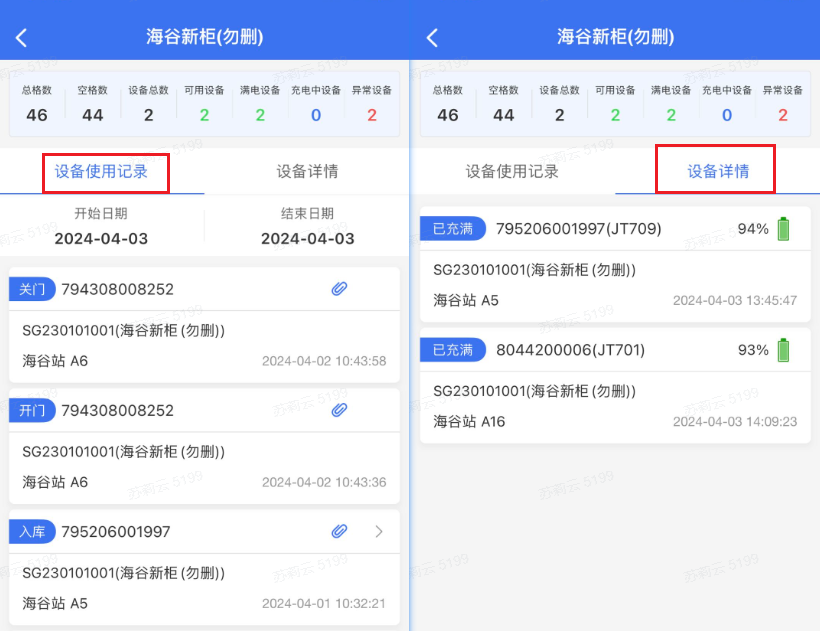Expand the 入库 record with the right chevron
This screenshot has width=820, height=631.
click(x=379, y=532)
